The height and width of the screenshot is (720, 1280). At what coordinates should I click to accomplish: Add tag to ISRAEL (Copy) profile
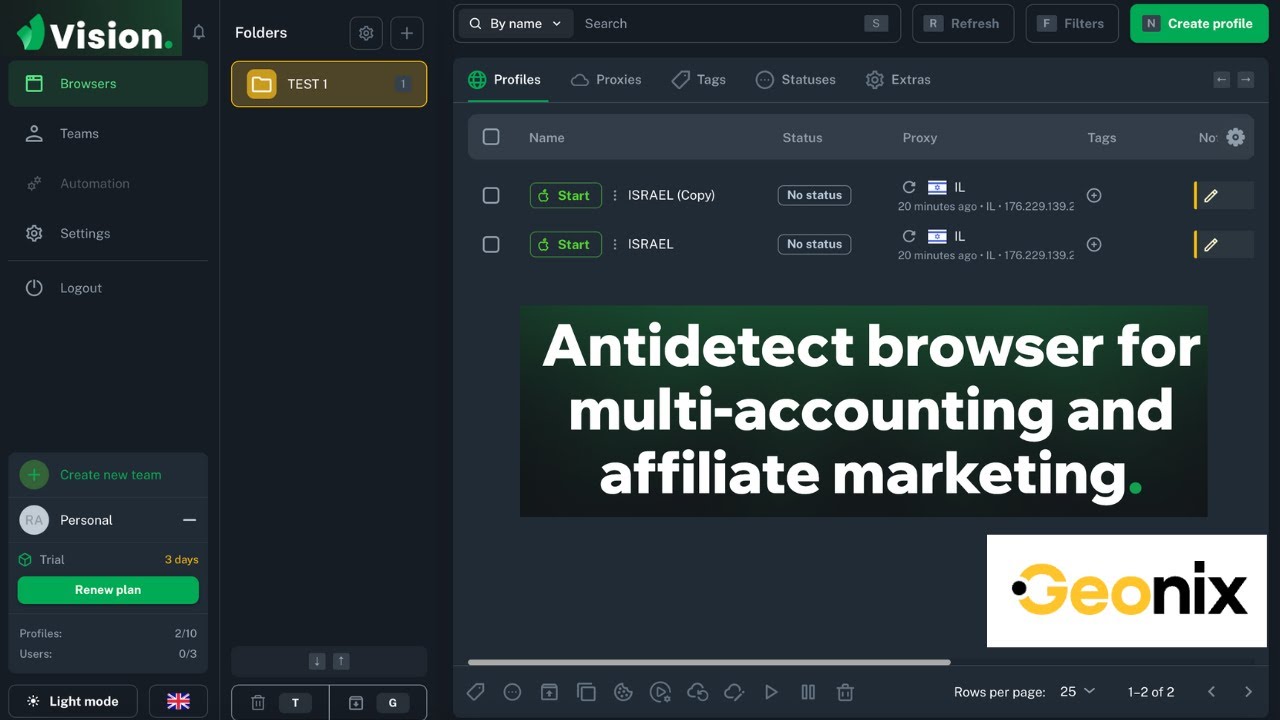click(x=1094, y=196)
